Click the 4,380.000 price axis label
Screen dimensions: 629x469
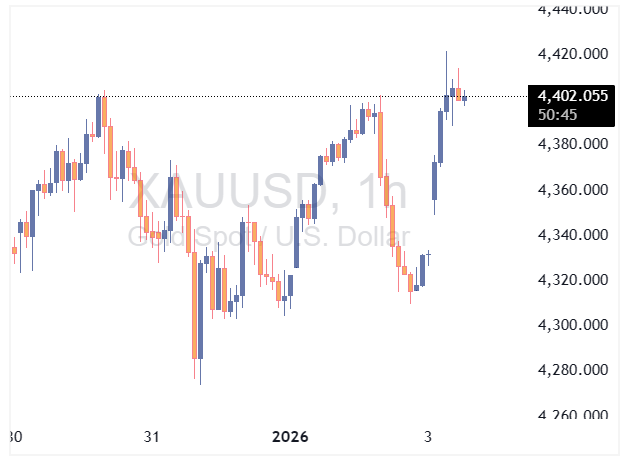pyautogui.click(x=573, y=144)
